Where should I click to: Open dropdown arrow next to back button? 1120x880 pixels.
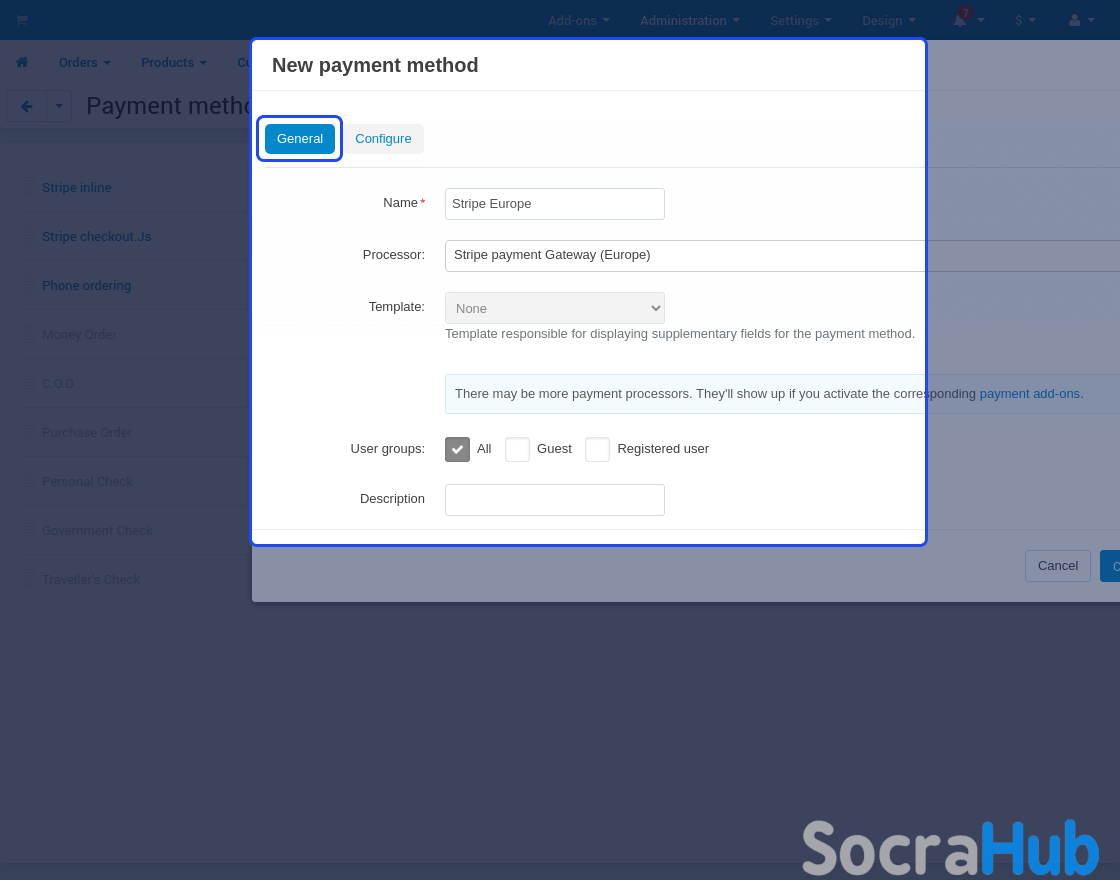click(59, 106)
